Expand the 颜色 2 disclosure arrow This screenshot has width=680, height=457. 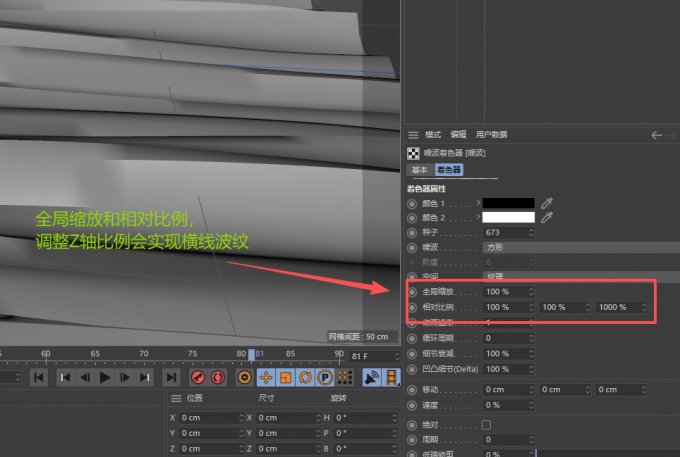[x=478, y=217]
